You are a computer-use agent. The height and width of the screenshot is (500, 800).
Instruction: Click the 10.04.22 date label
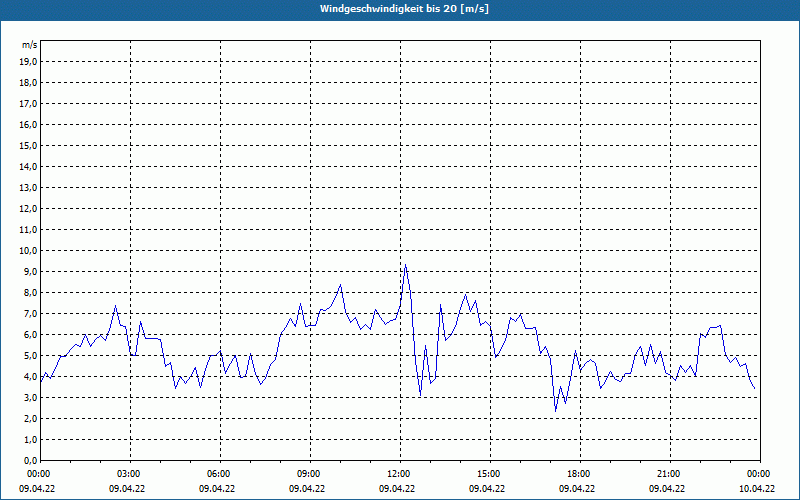pyautogui.click(x=757, y=489)
